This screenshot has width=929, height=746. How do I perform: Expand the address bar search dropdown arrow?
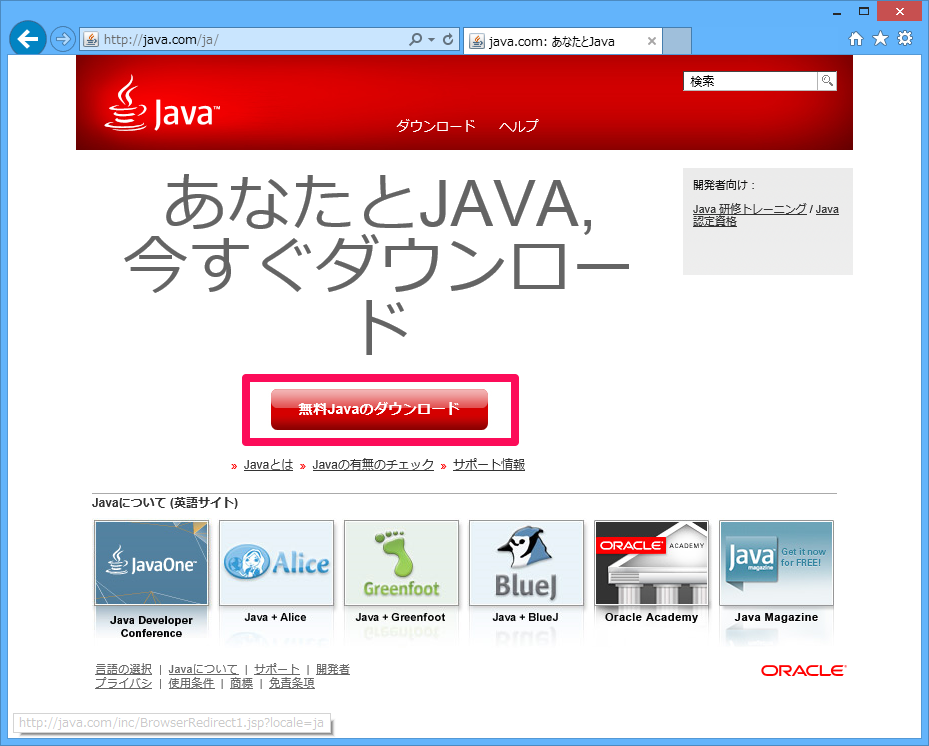tap(431, 40)
